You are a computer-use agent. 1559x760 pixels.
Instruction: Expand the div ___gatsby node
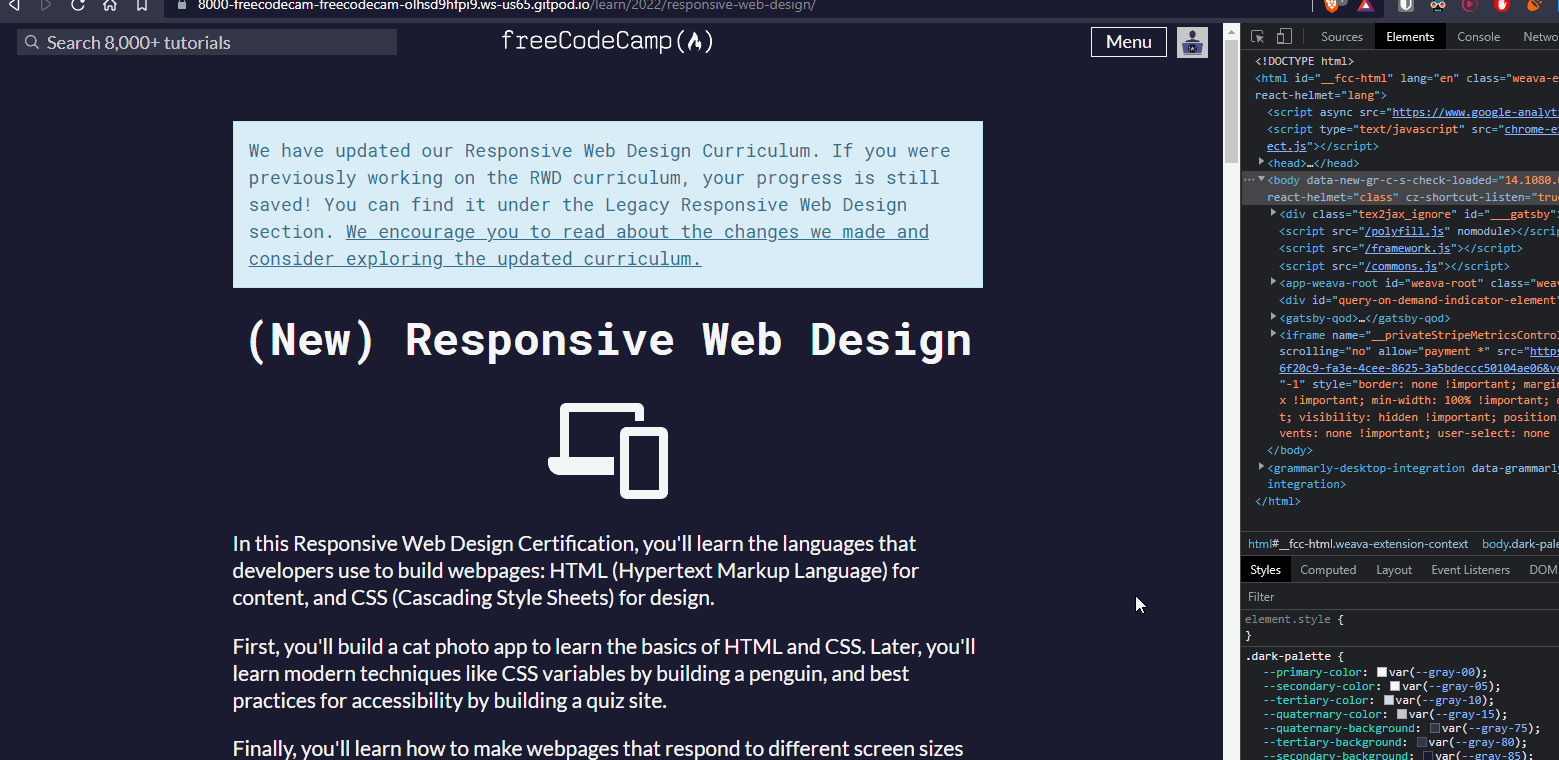pyautogui.click(x=1273, y=212)
